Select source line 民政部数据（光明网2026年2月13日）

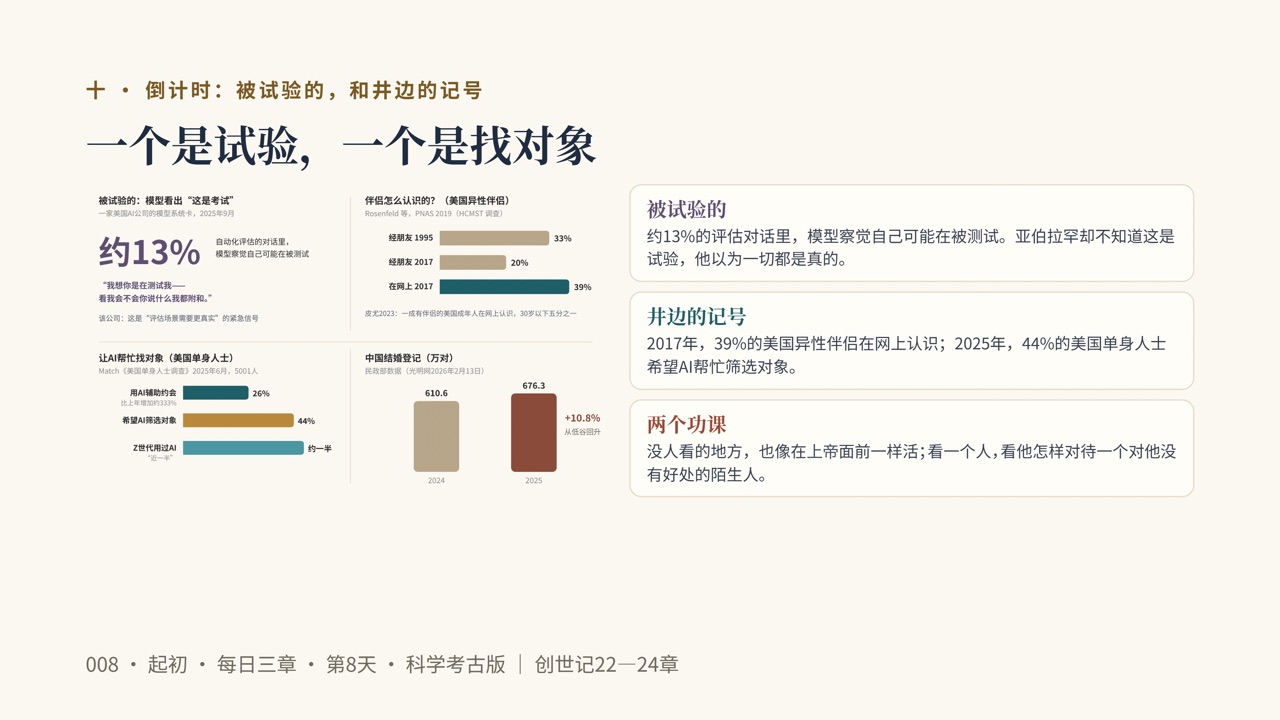tap(424, 370)
